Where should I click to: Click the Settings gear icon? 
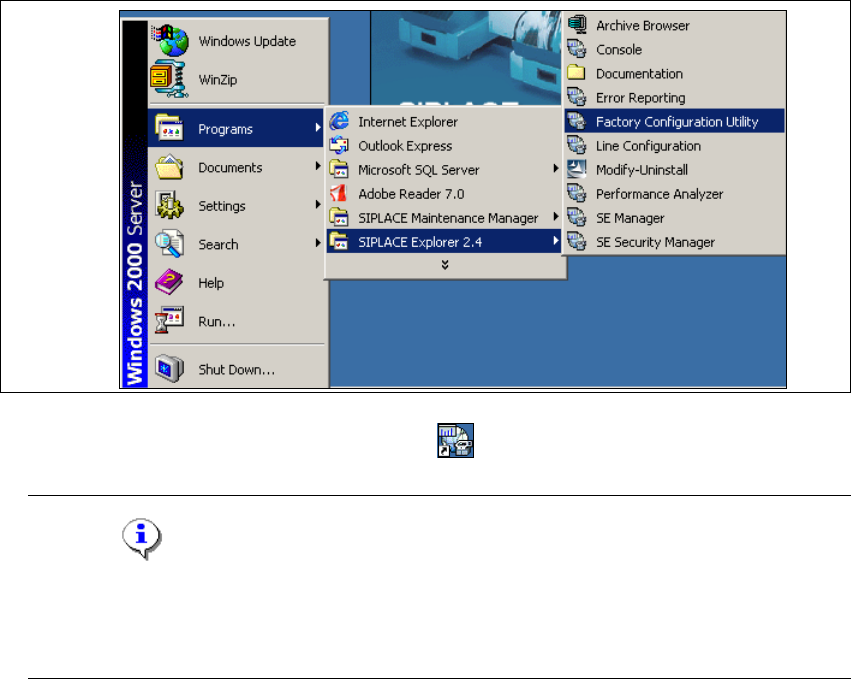click(169, 205)
